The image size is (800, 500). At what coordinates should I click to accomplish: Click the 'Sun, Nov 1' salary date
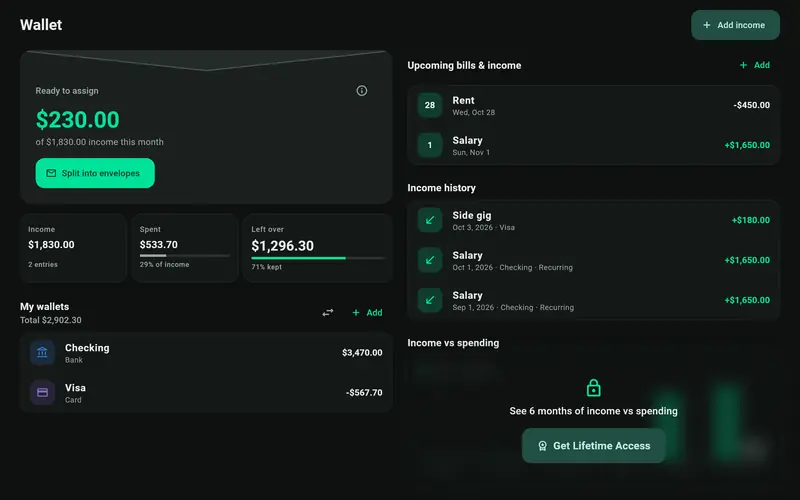(471, 152)
